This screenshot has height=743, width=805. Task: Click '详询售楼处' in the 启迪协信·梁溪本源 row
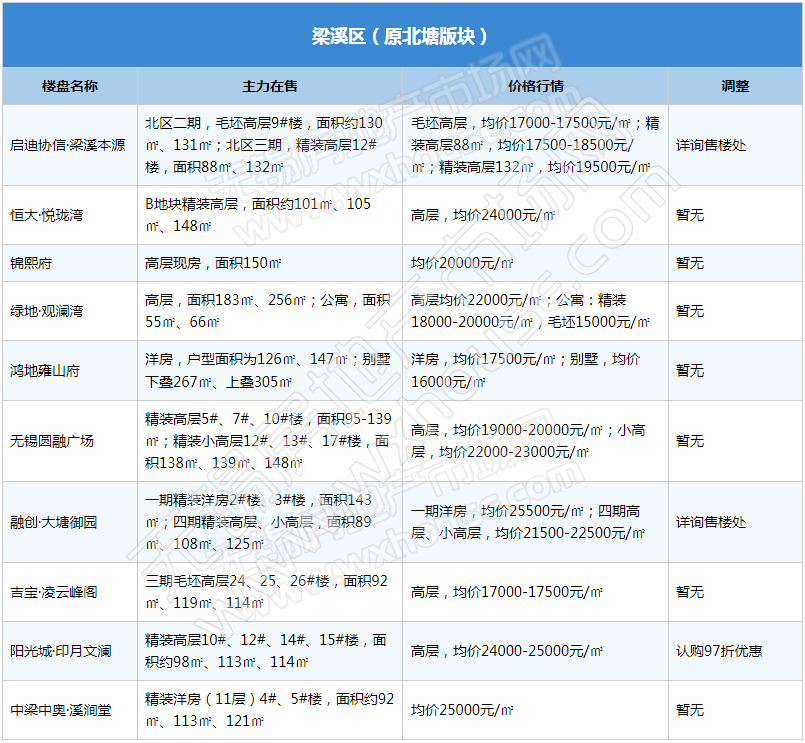coord(711,145)
